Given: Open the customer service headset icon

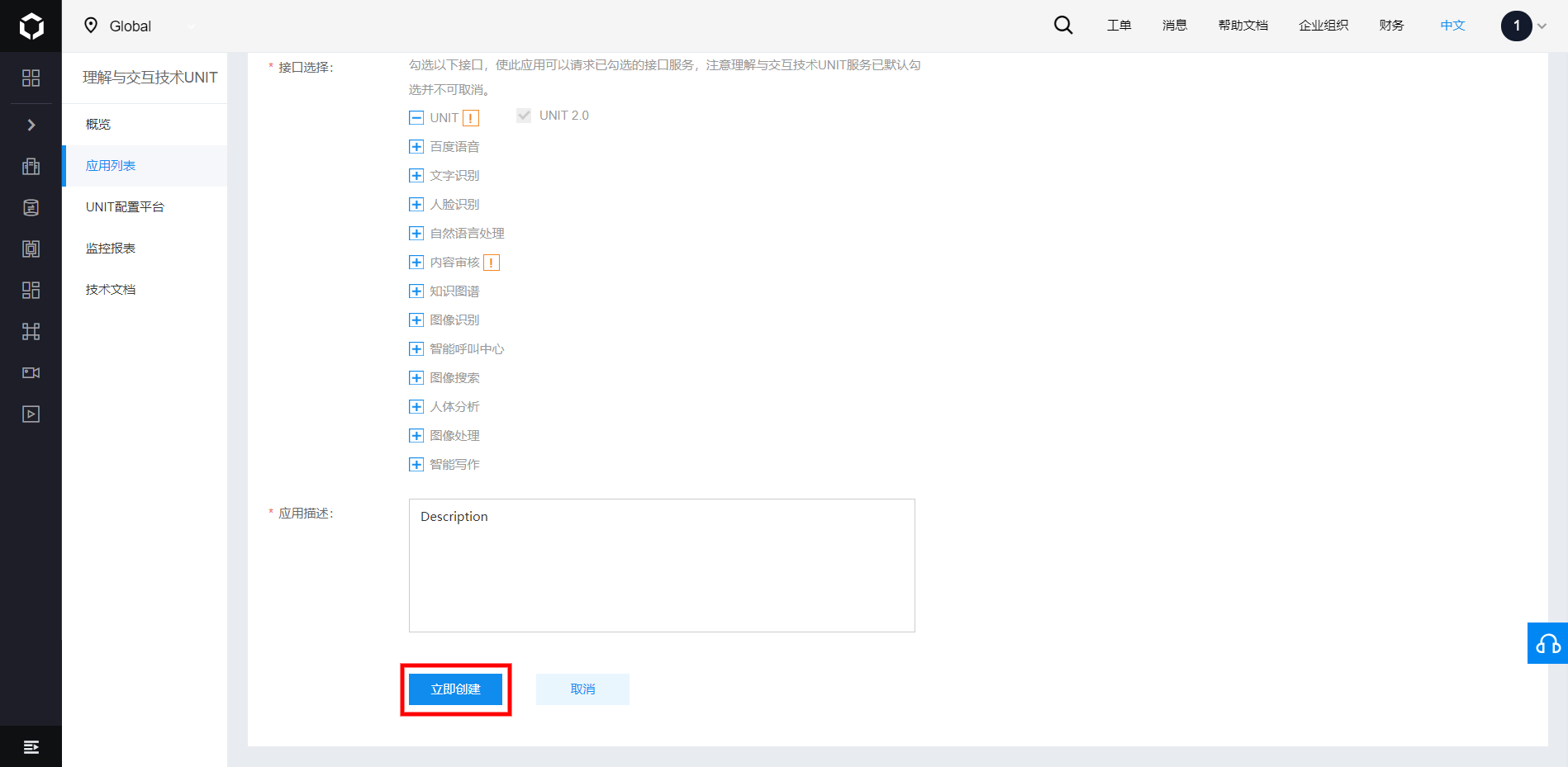Looking at the screenshot, I should pos(1547,643).
